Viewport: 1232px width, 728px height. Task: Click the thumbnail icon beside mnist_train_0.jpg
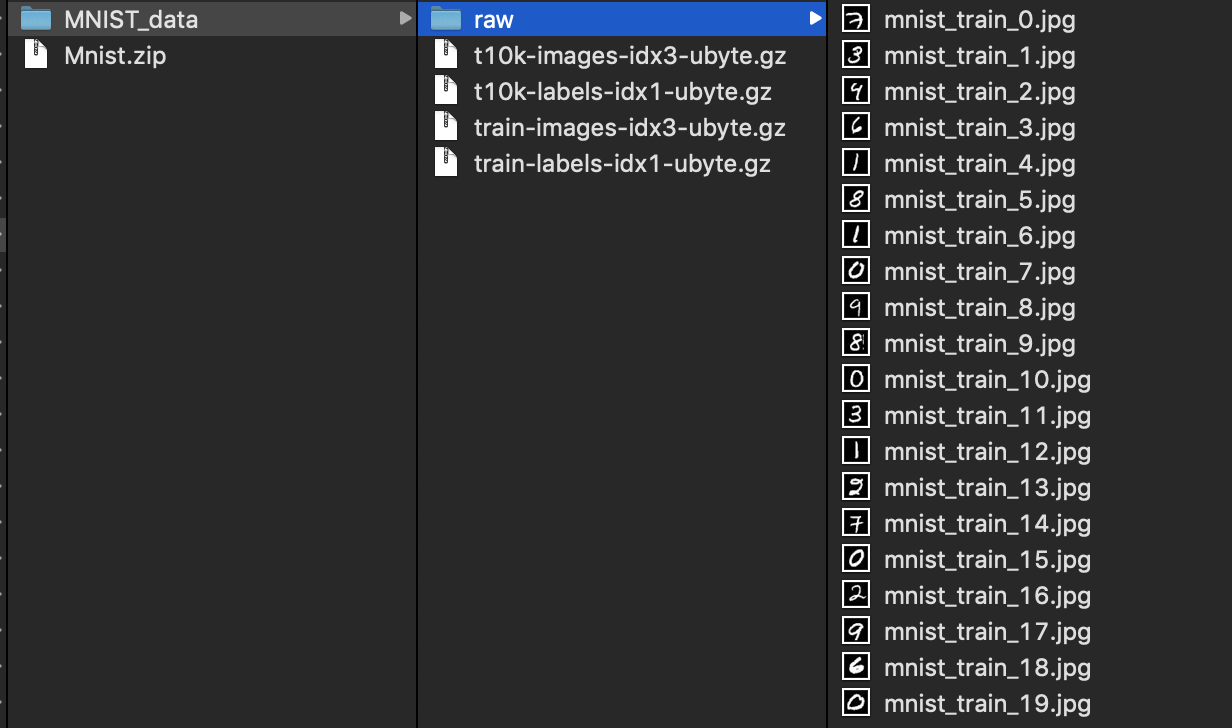(x=855, y=18)
